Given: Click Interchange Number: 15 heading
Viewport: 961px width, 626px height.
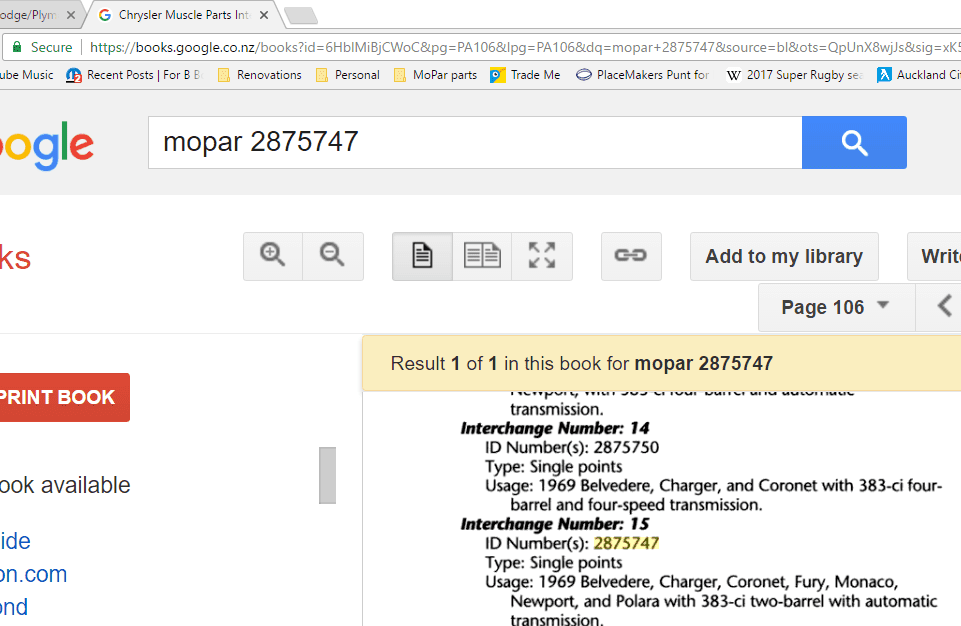Looking at the screenshot, I should [555, 524].
